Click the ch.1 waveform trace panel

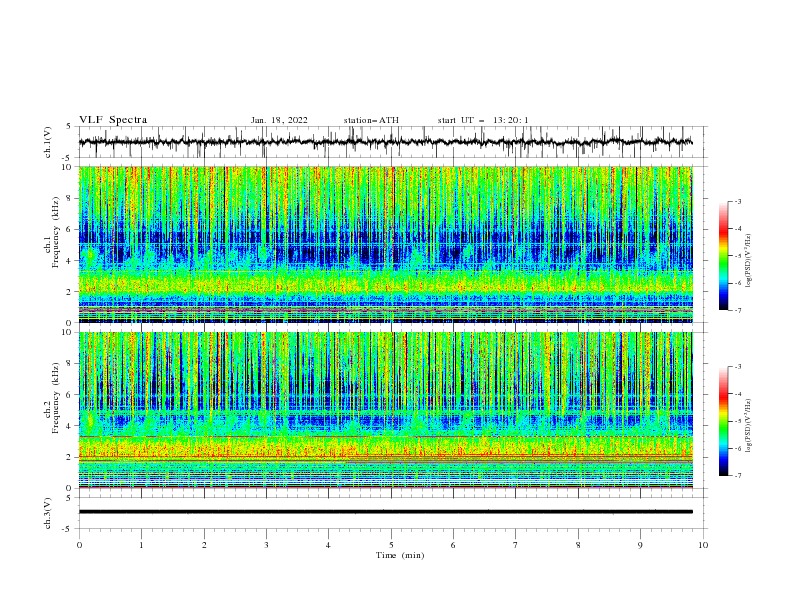click(392, 142)
